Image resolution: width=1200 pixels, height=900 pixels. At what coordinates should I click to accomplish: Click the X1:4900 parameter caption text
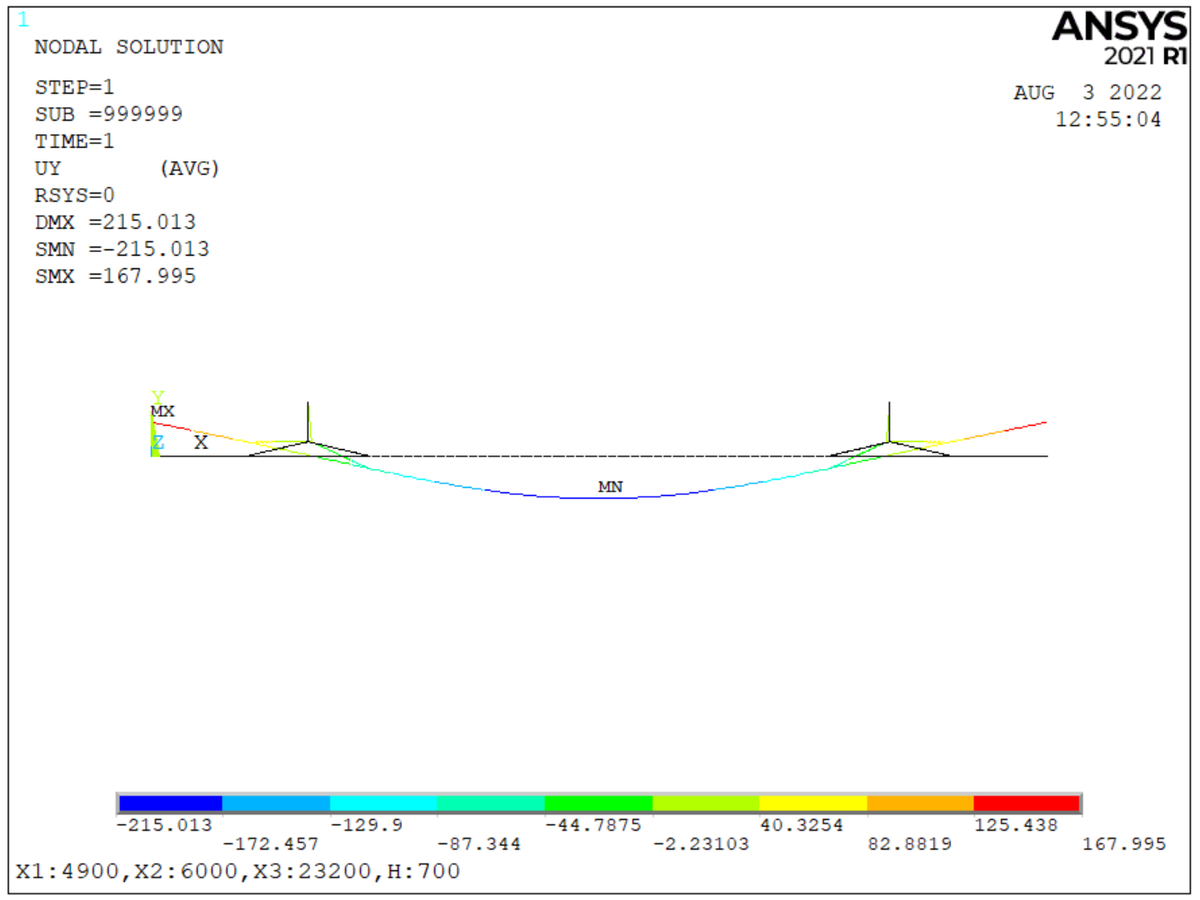point(238,871)
